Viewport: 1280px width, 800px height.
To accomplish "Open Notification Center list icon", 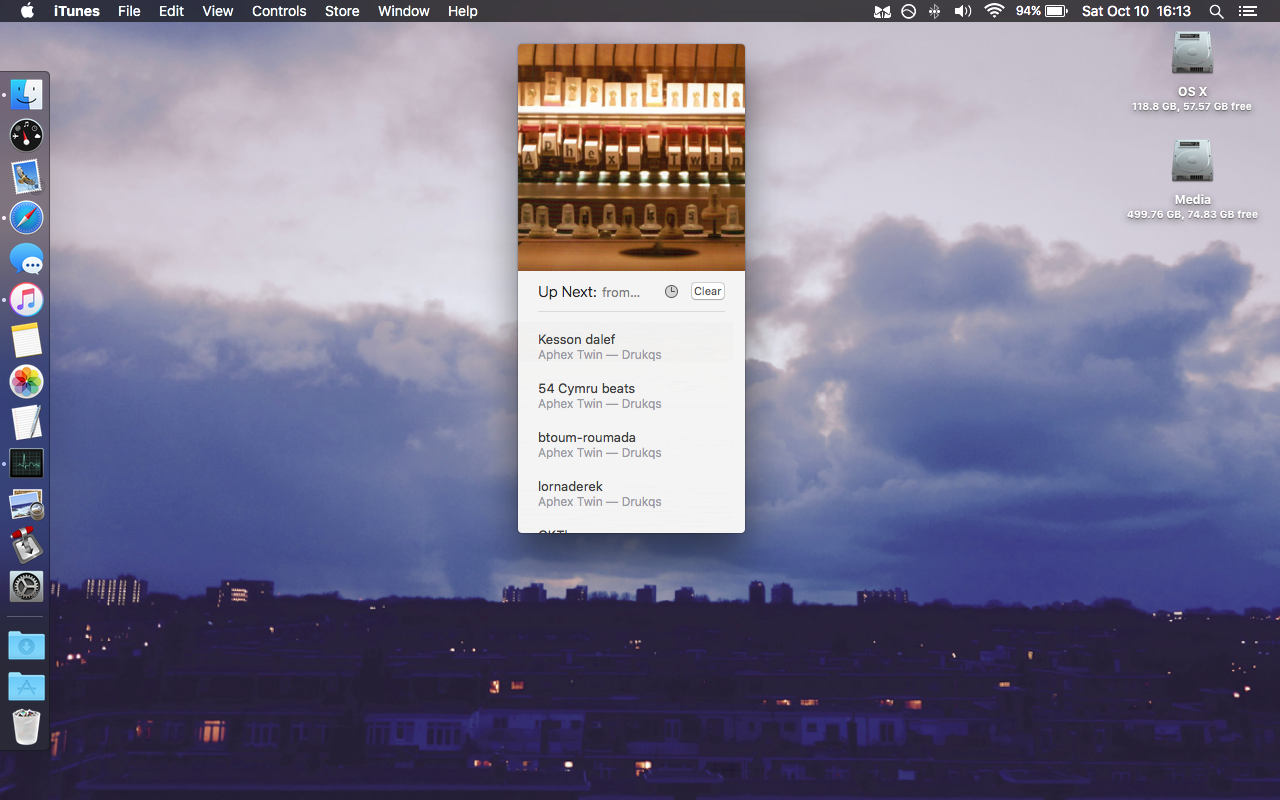I will click(x=1247, y=11).
